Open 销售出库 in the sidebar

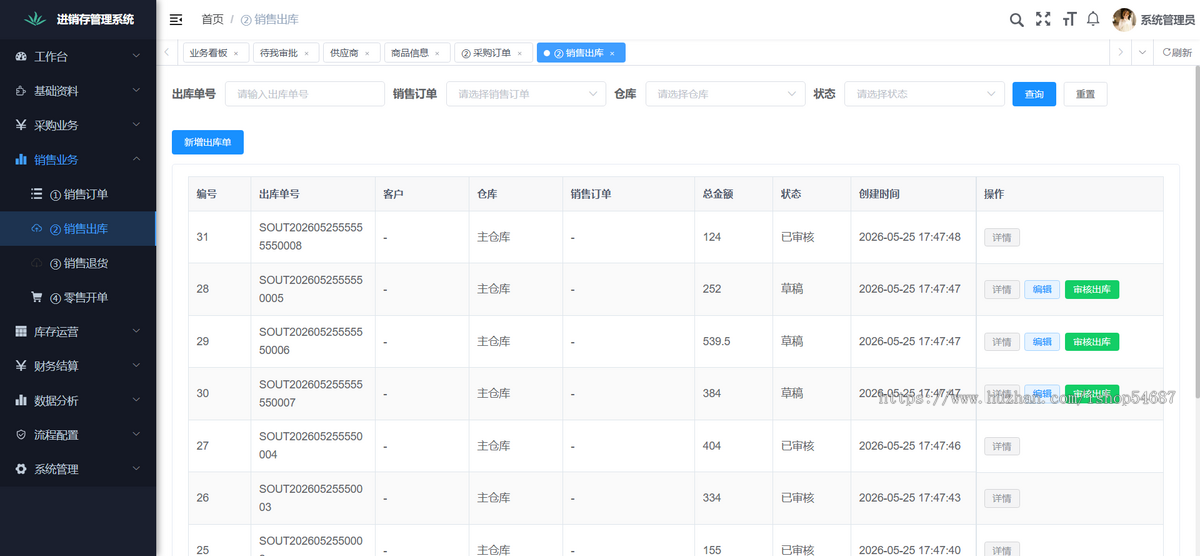[78, 229]
